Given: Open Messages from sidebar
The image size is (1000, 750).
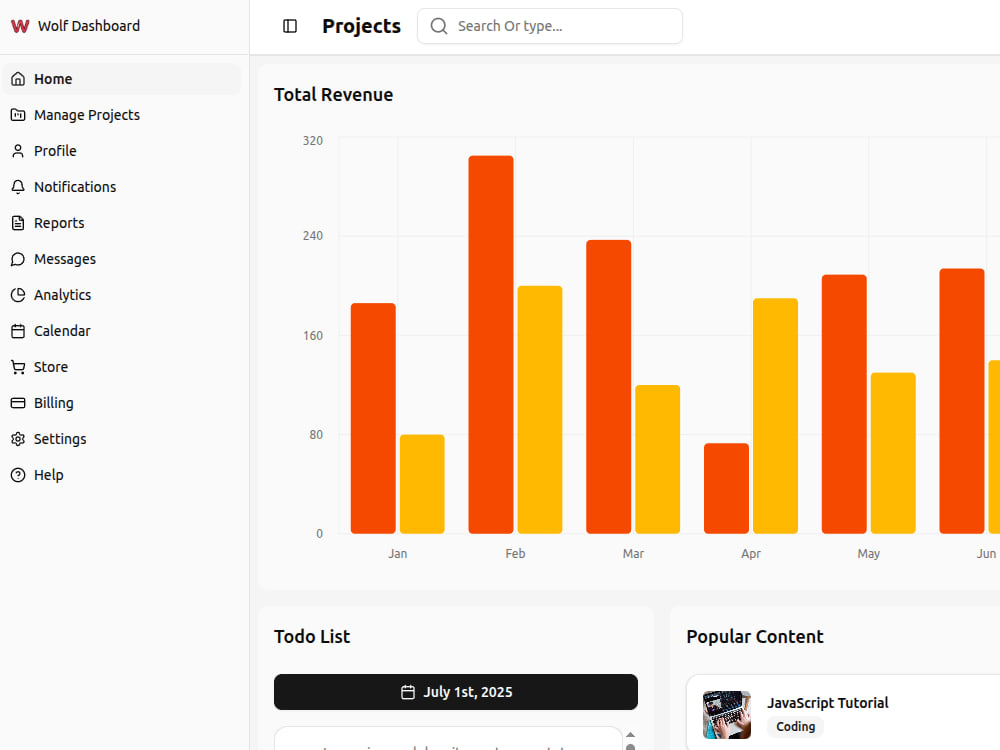Looking at the screenshot, I should pos(122,259).
